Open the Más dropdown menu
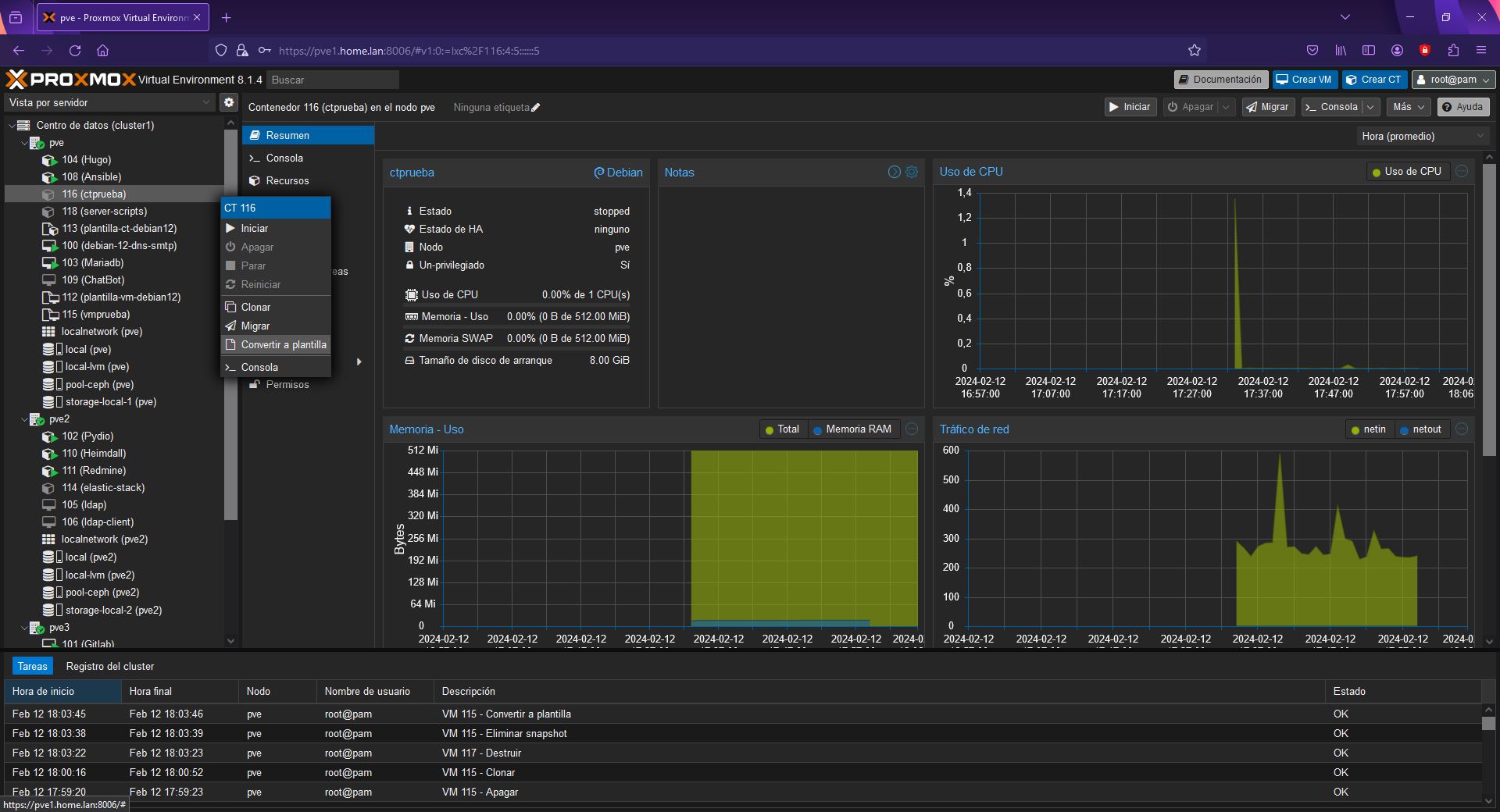Screen dimensions: 1500x812 click(1410, 107)
